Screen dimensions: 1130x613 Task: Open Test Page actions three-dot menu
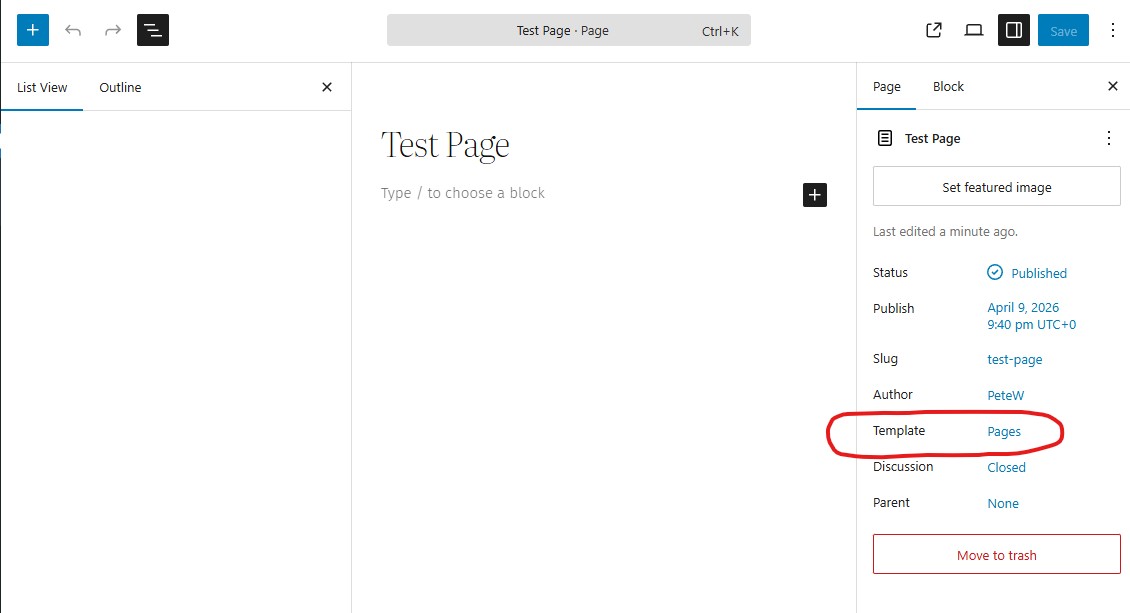point(1108,138)
